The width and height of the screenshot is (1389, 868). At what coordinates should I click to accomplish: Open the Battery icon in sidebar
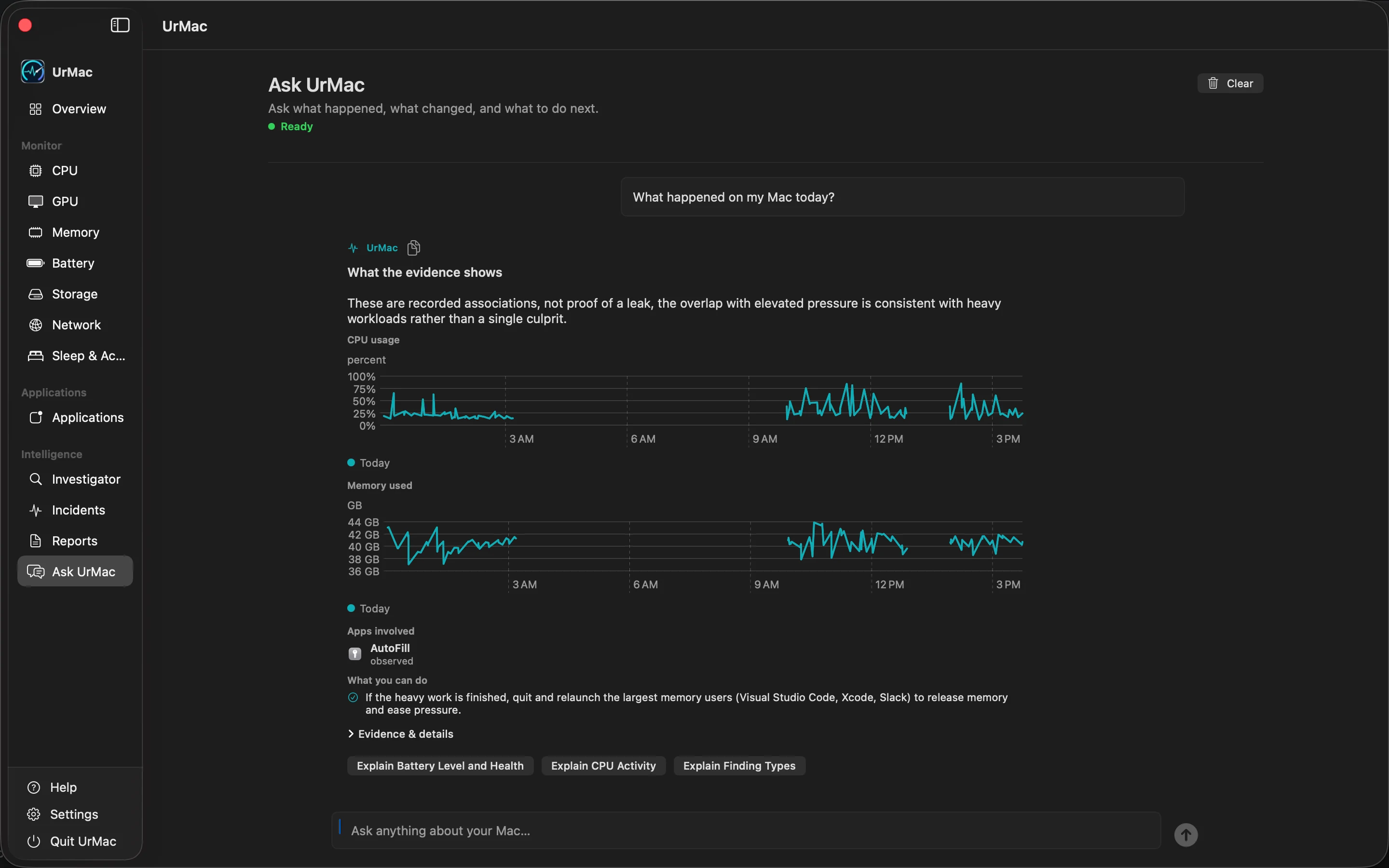click(36, 263)
